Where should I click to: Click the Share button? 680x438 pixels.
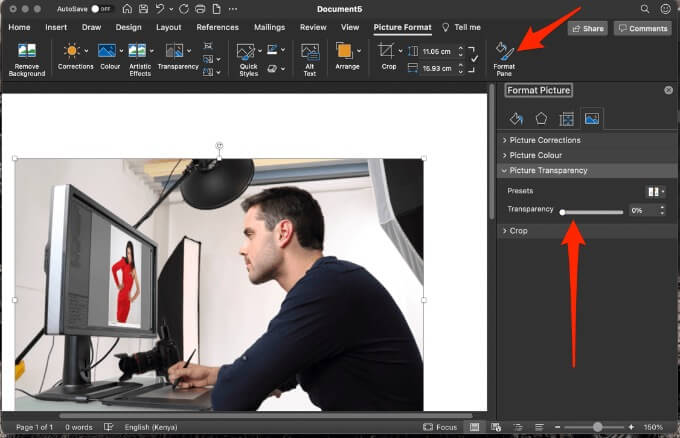coord(588,28)
